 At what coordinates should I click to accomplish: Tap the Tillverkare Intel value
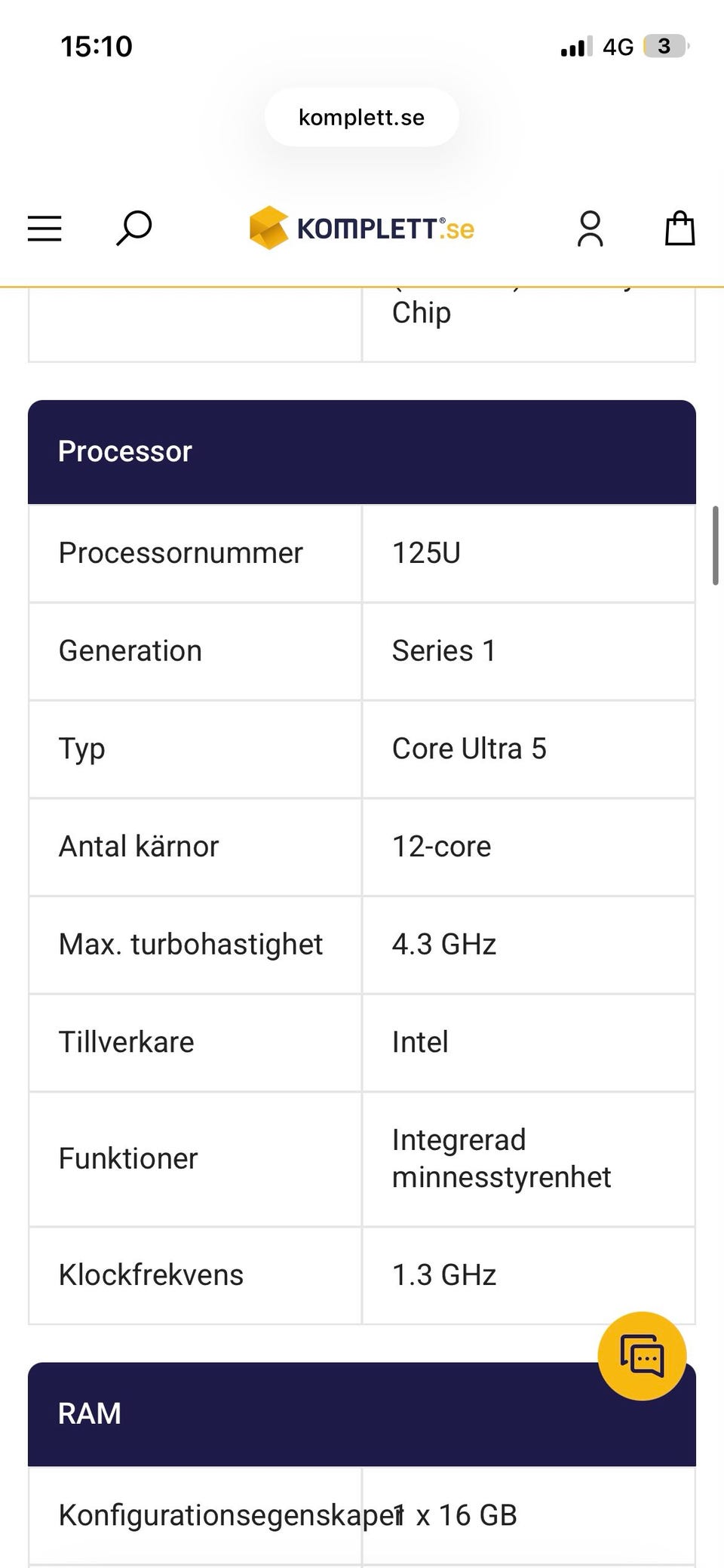coord(421,1043)
